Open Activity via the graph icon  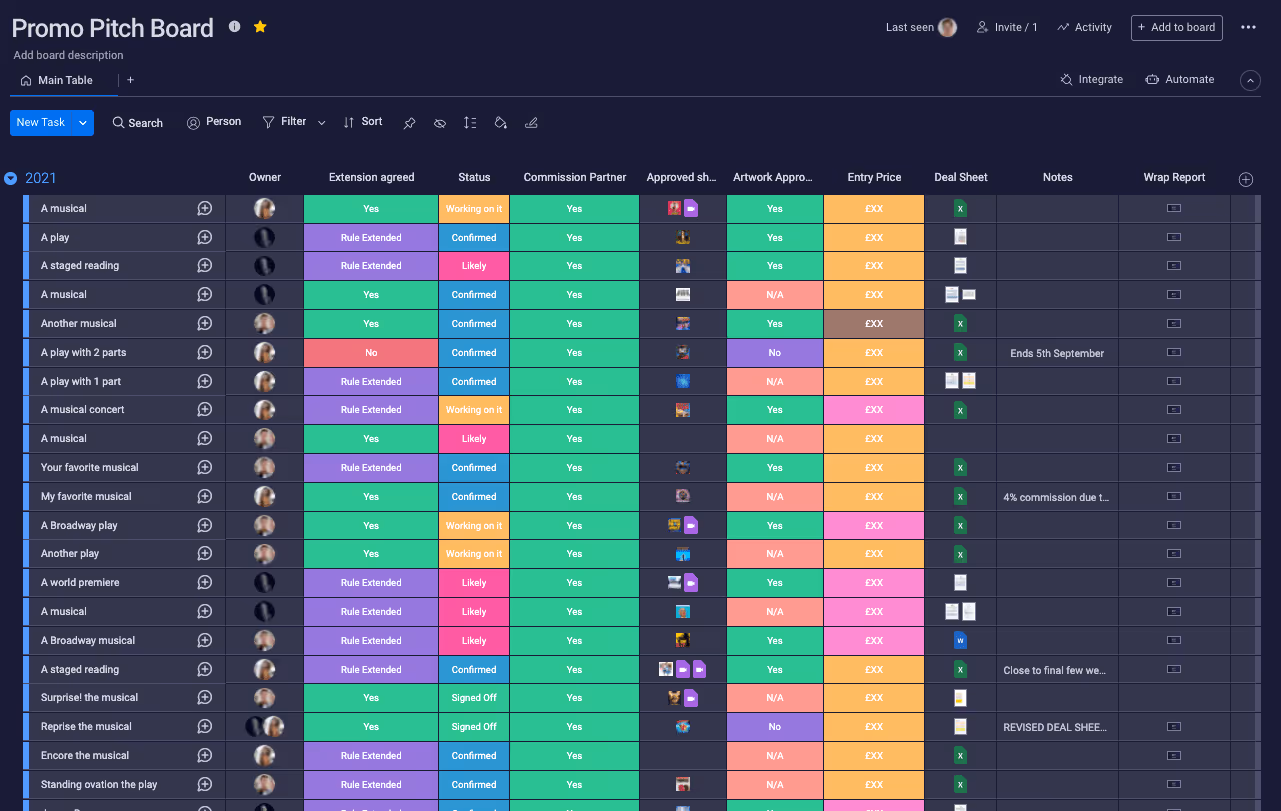click(1062, 27)
